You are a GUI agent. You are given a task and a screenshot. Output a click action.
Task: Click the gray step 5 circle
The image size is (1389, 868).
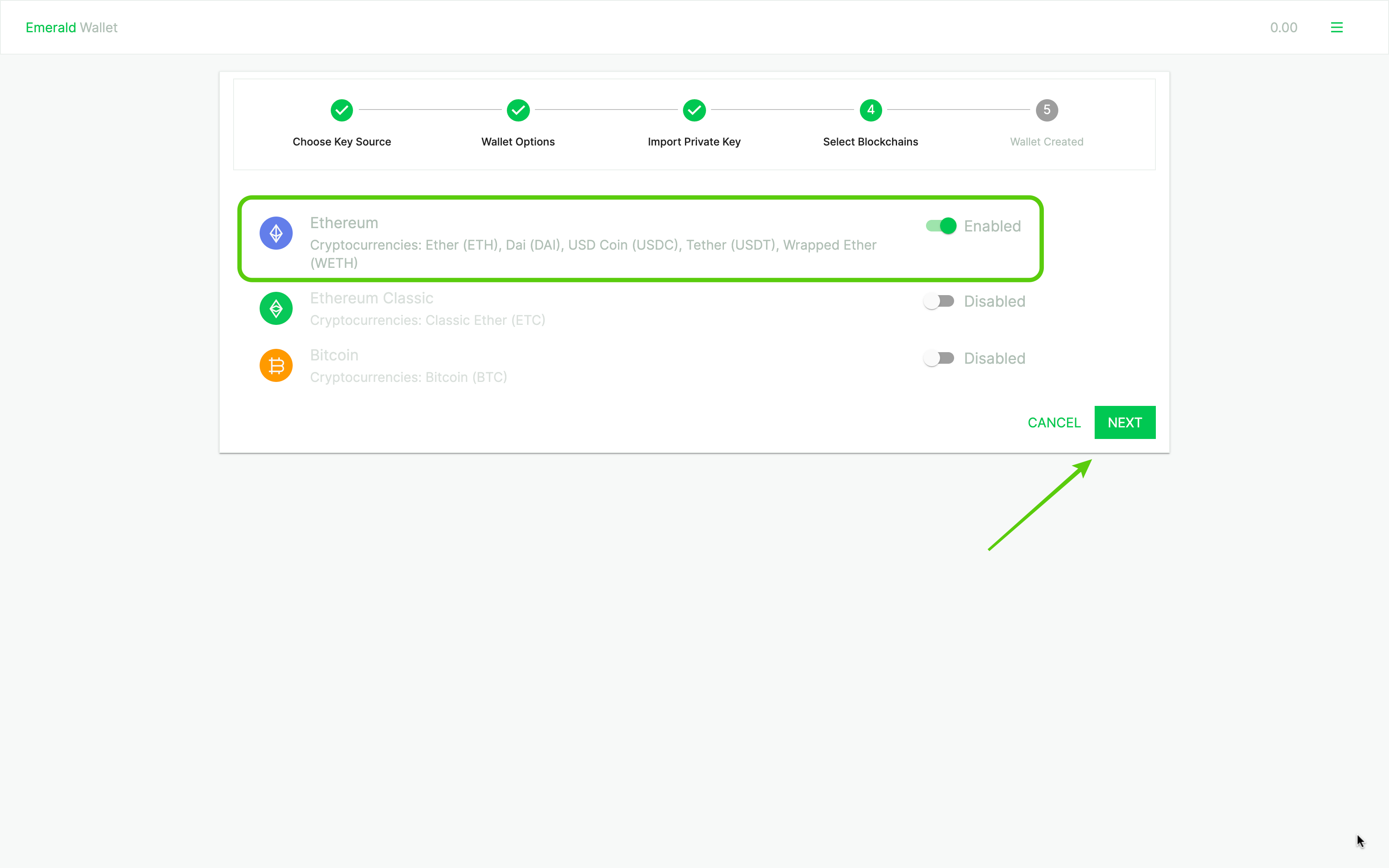click(x=1046, y=110)
